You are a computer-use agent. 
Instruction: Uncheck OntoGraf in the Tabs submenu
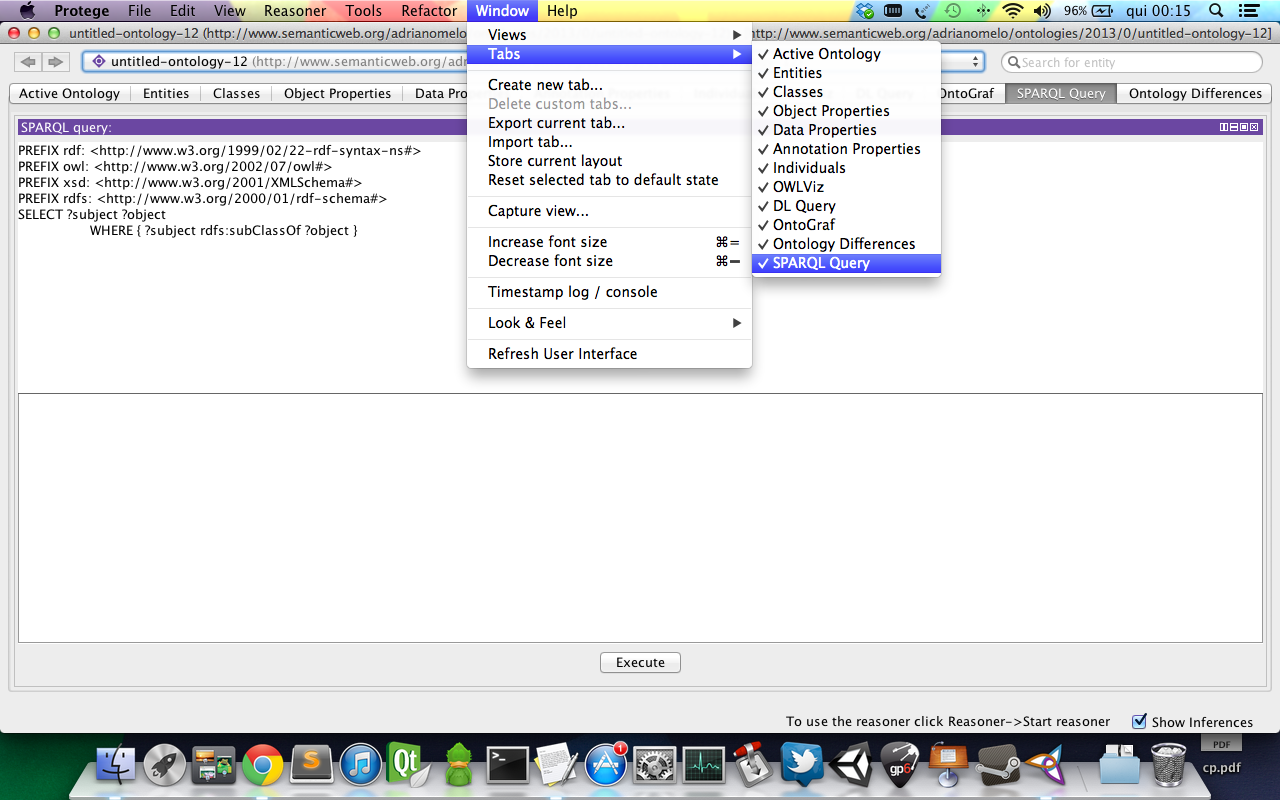point(846,225)
